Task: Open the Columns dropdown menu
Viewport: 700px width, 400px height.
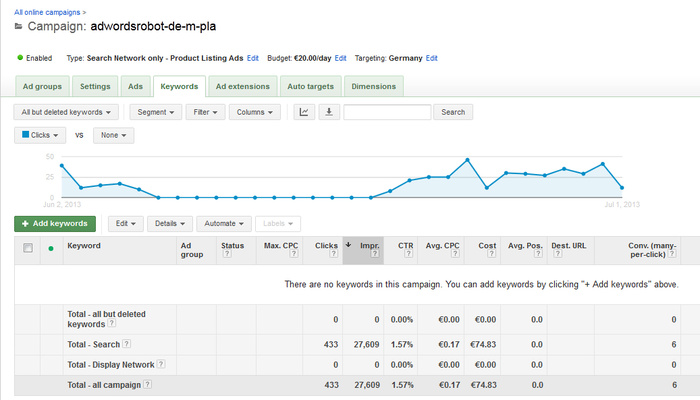Action: (x=257, y=112)
